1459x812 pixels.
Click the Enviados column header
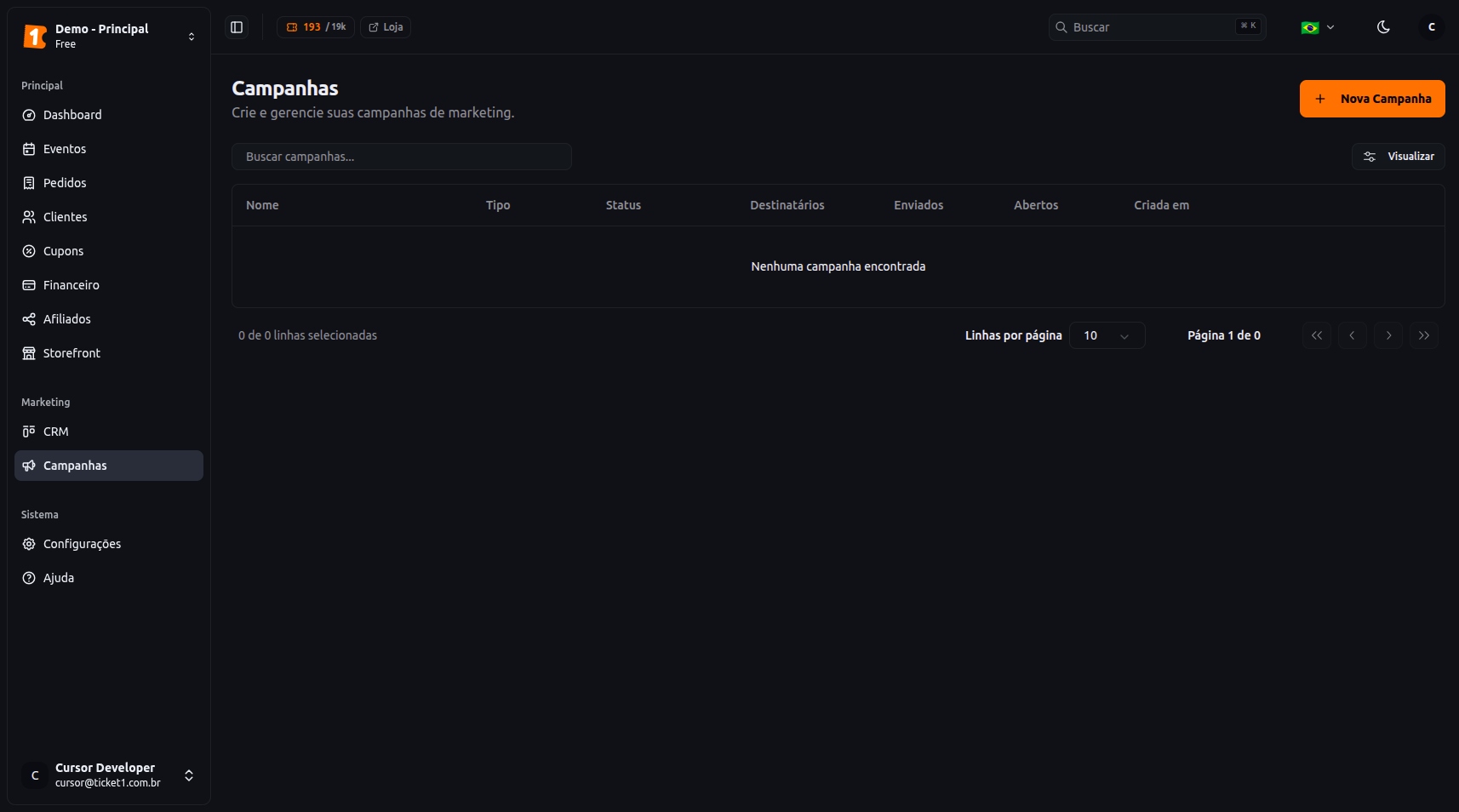(918, 205)
